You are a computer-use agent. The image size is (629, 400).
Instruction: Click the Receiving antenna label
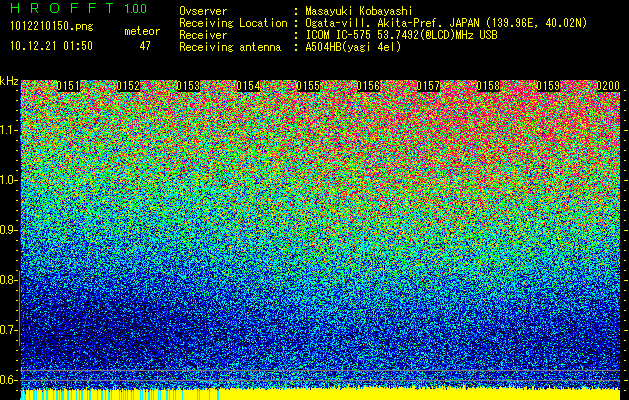click(x=230, y=47)
